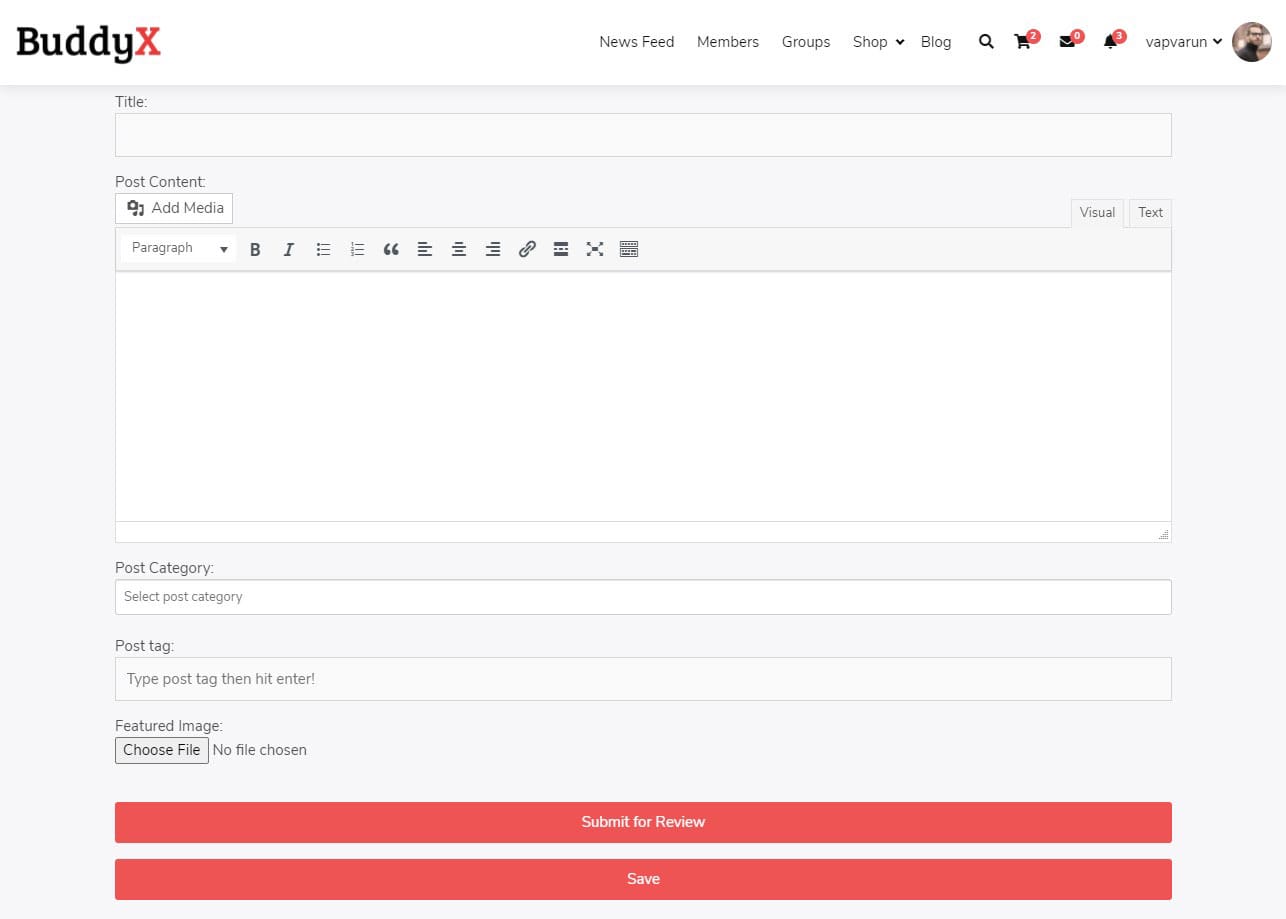The image size is (1286, 919).
Task: Add a blockquote to content
Action: pyautogui.click(x=391, y=249)
